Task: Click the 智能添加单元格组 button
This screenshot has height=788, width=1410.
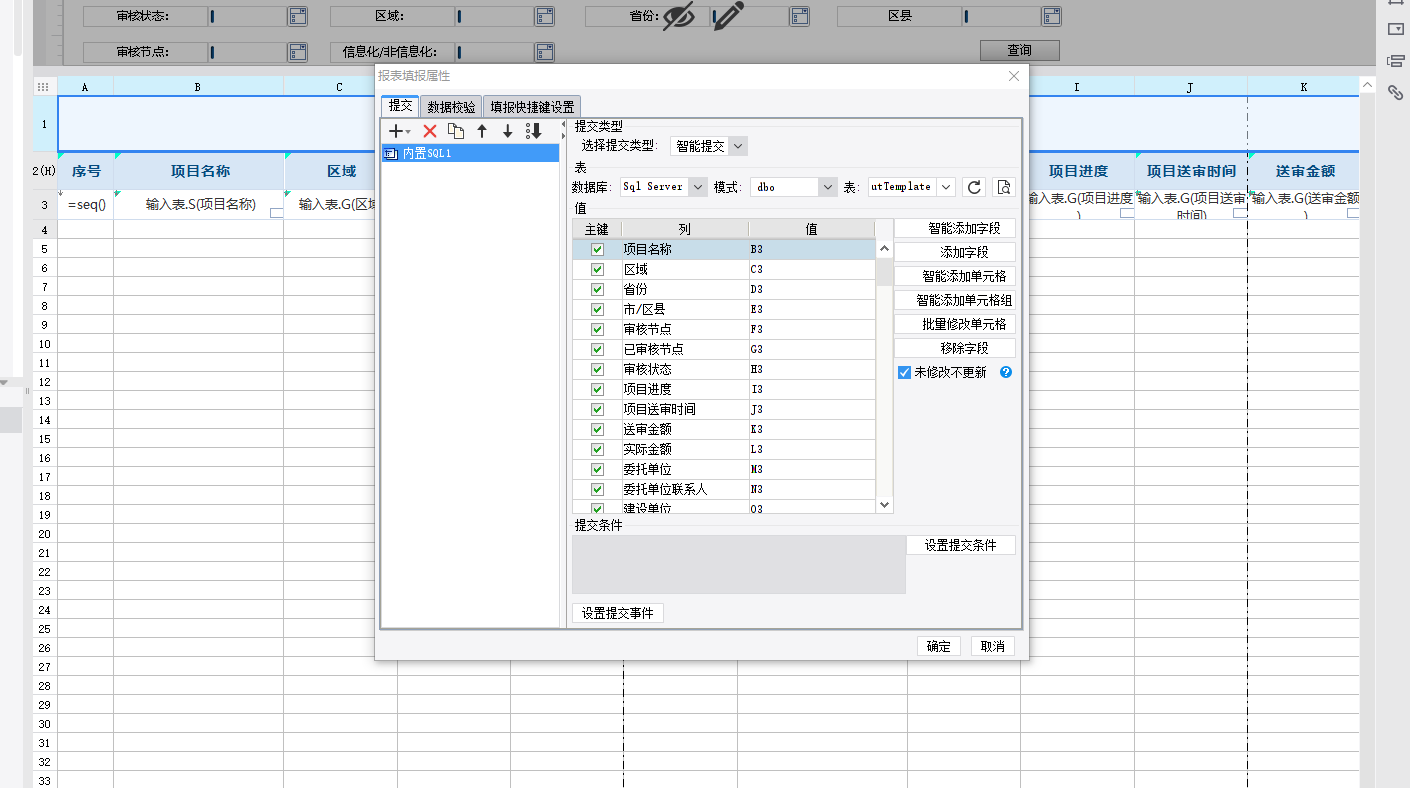Action: 955,300
